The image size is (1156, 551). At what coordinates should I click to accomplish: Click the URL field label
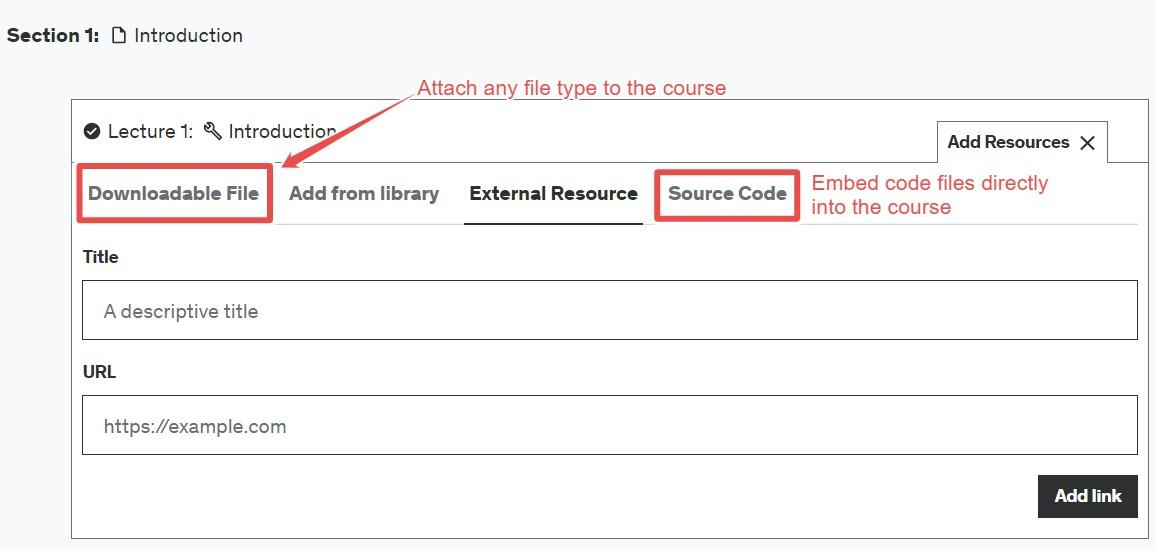(x=100, y=372)
